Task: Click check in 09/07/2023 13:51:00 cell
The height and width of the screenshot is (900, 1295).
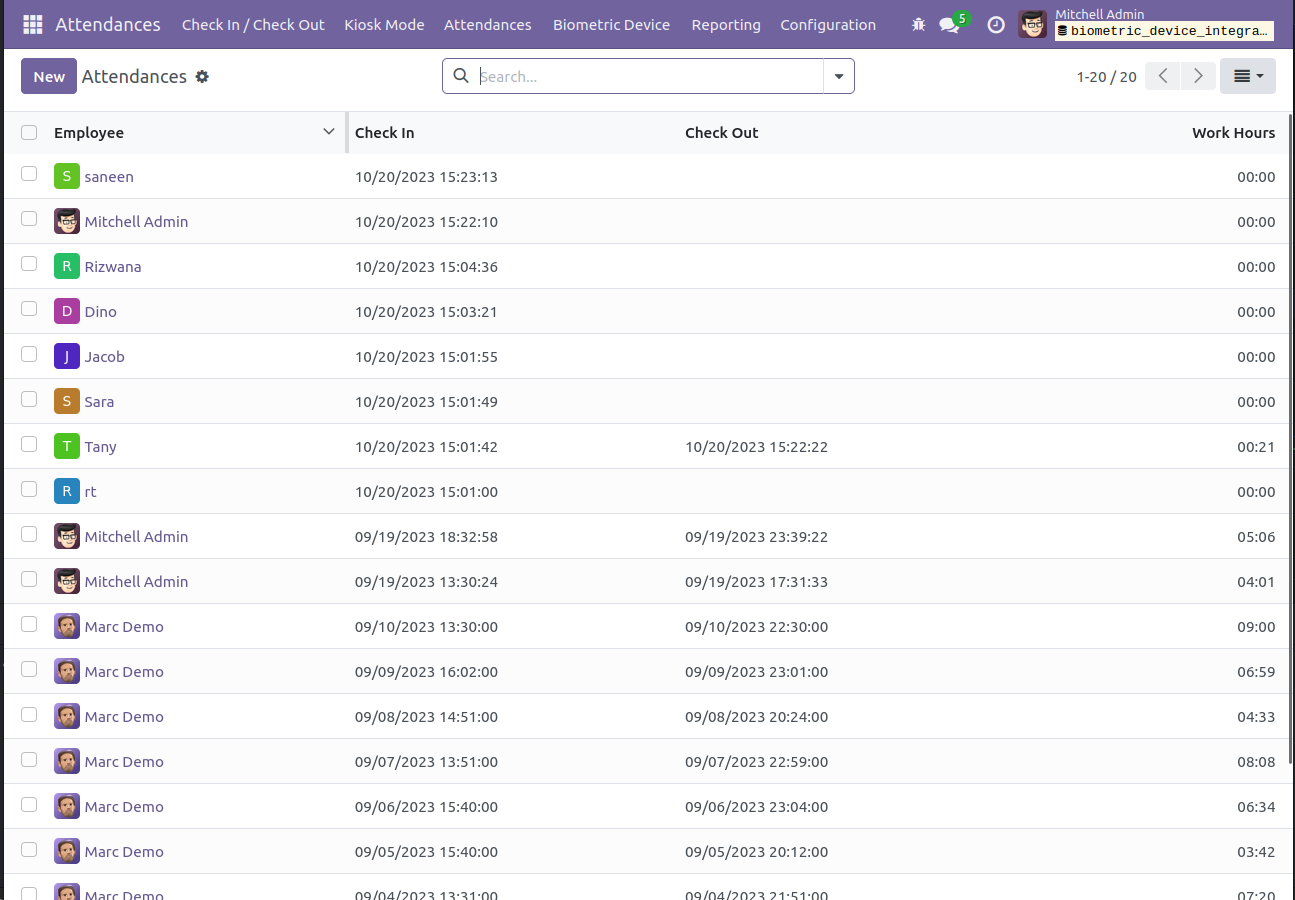Action: (426, 762)
